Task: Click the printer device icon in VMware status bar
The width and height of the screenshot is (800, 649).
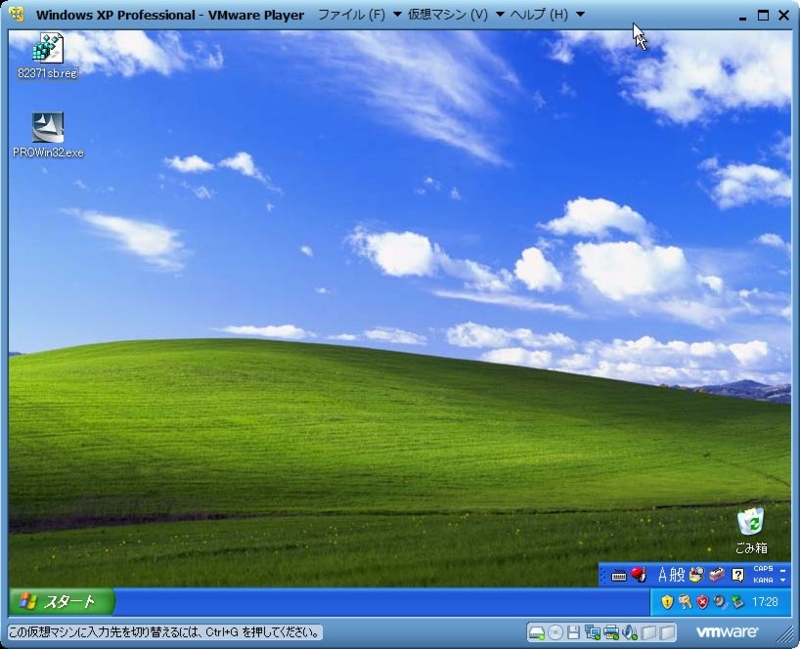Action: pyautogui.click(x=611, y=631)
